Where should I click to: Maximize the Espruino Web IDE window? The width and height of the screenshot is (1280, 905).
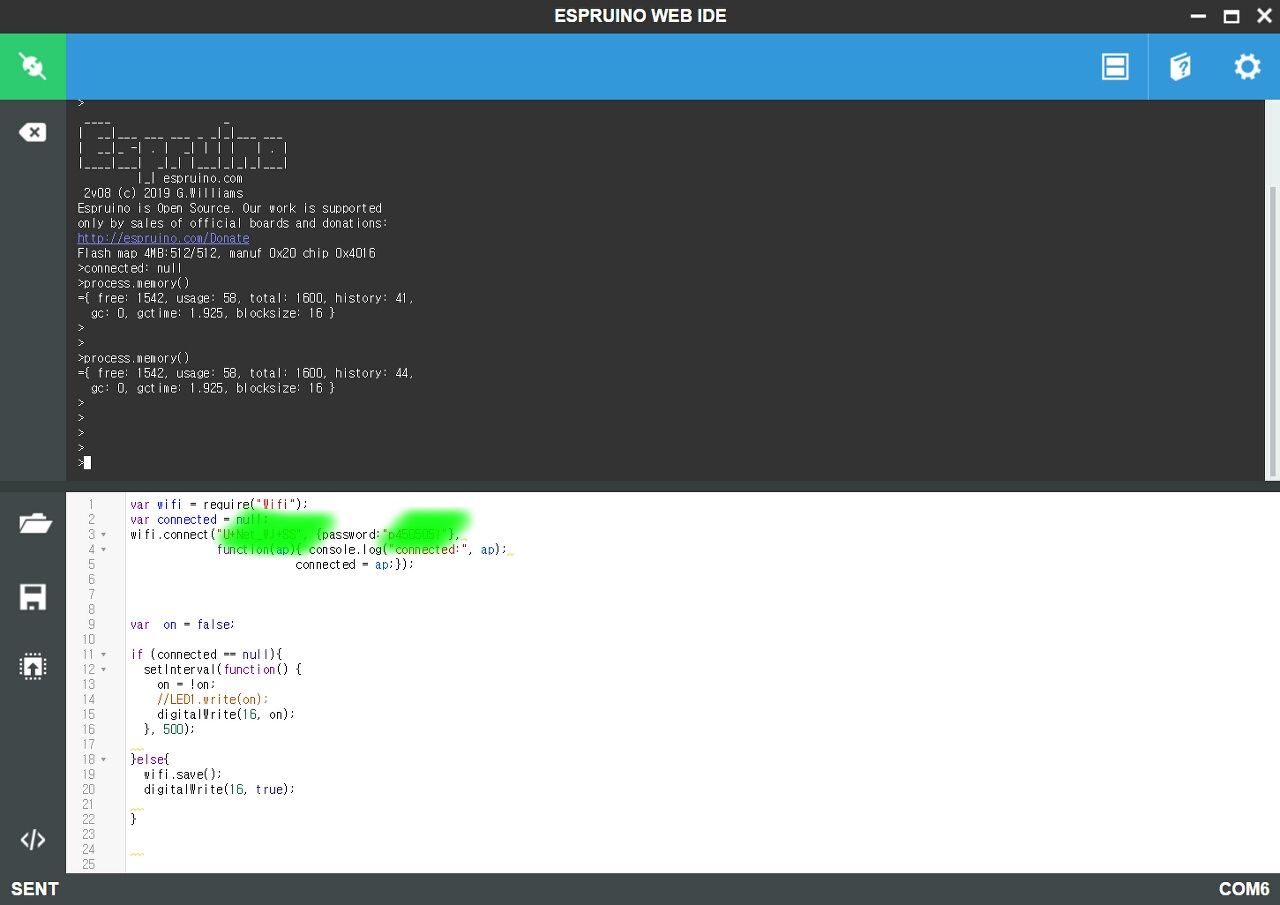[x=1232, y=17]
